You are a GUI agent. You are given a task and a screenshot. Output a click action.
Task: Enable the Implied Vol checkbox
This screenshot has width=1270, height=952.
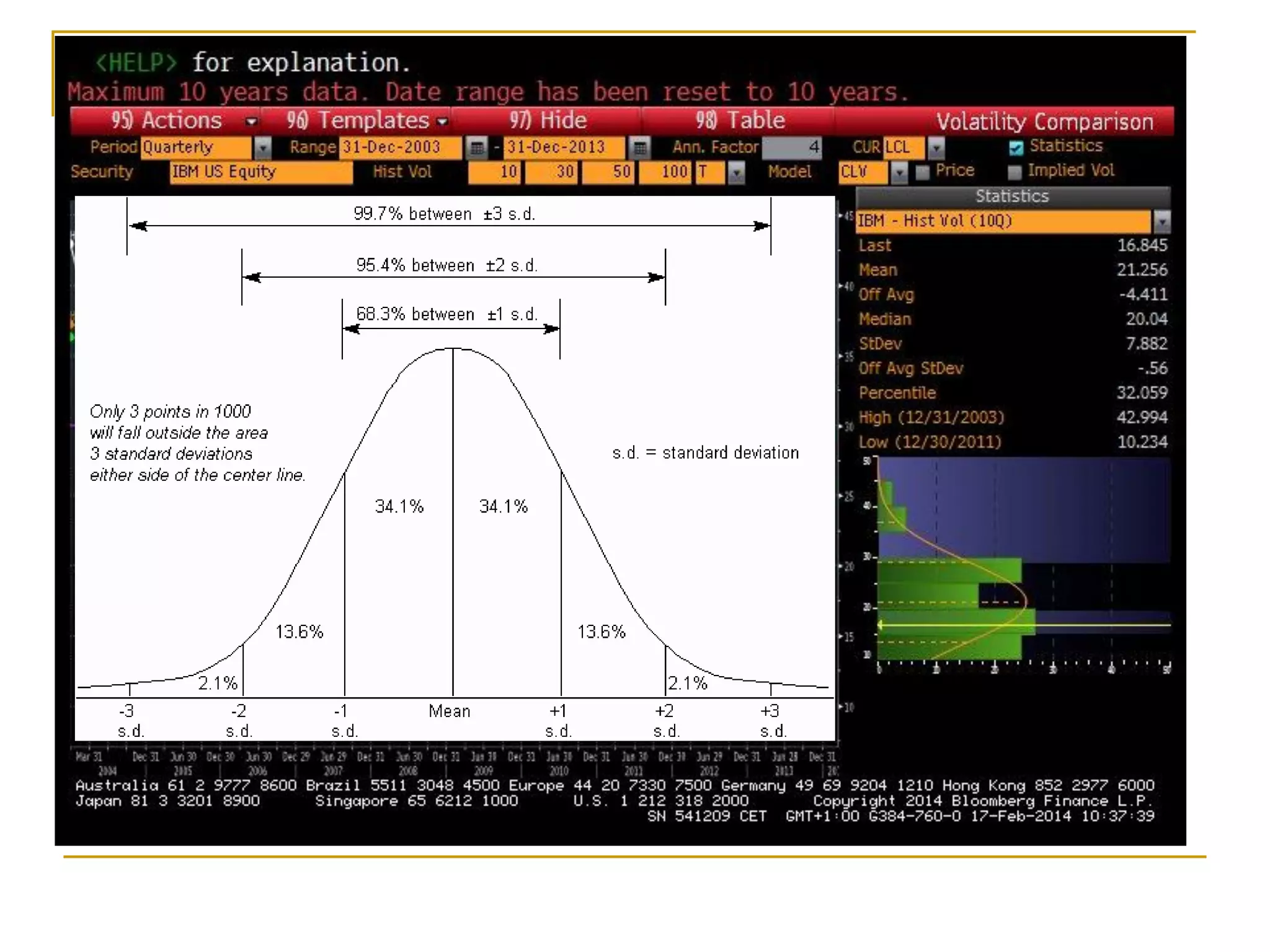click(x=1015, y=172)
